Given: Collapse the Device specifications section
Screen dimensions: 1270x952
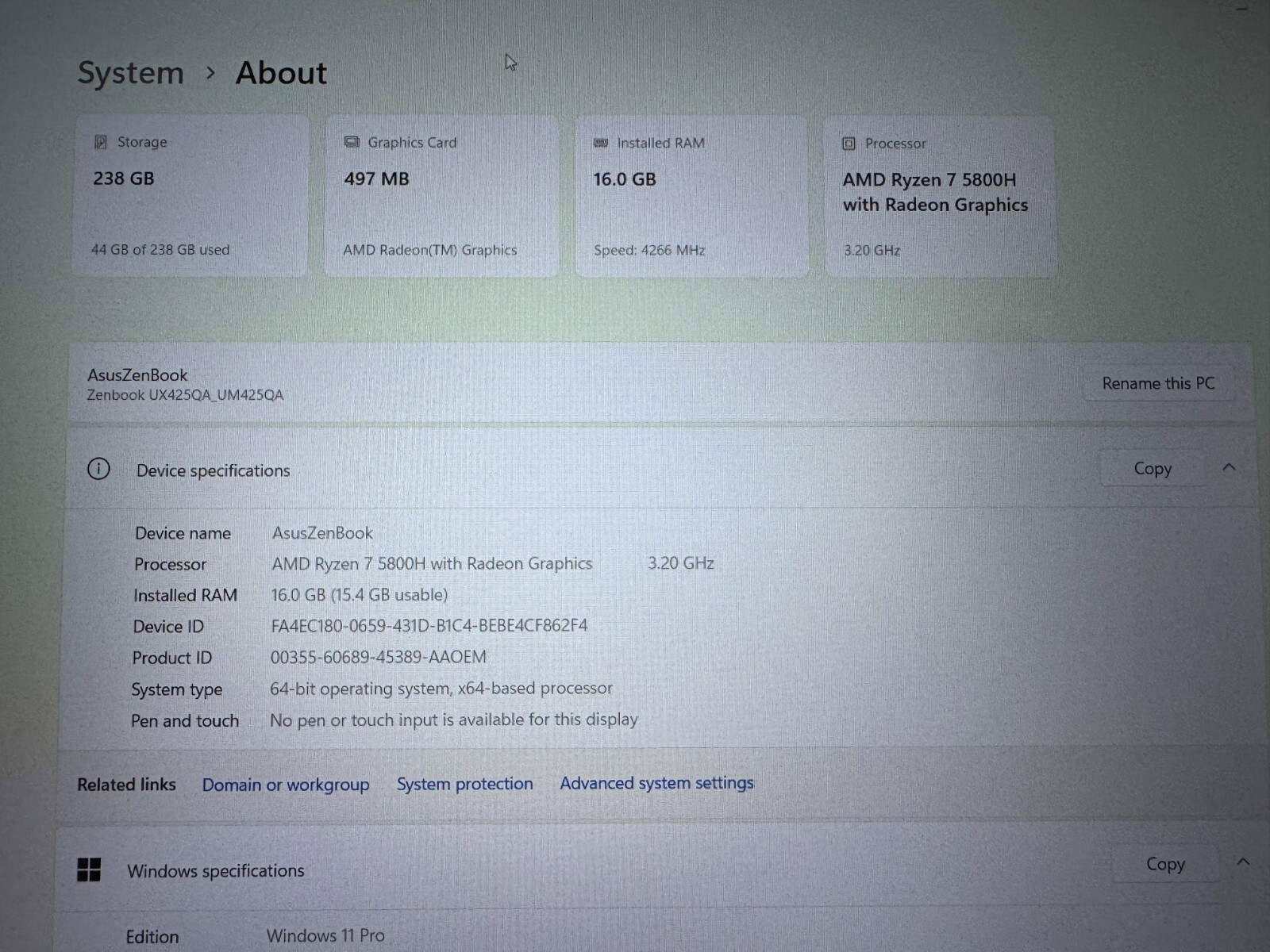Looking at the screenshot, I should coord(1230,467).
